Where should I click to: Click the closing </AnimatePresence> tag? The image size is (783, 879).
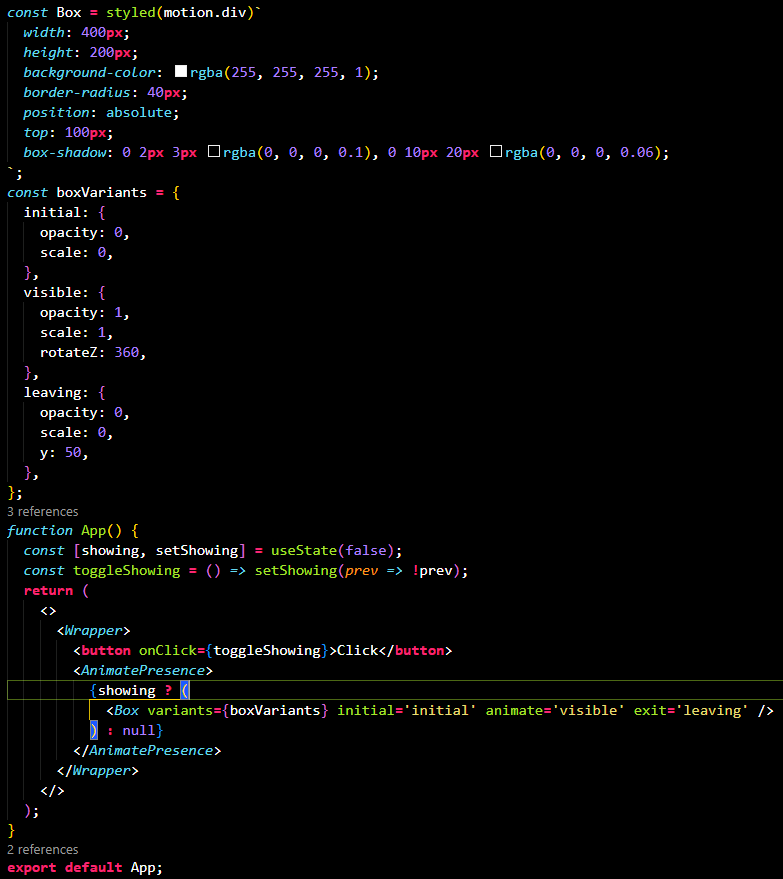click(x=147, y=751)
